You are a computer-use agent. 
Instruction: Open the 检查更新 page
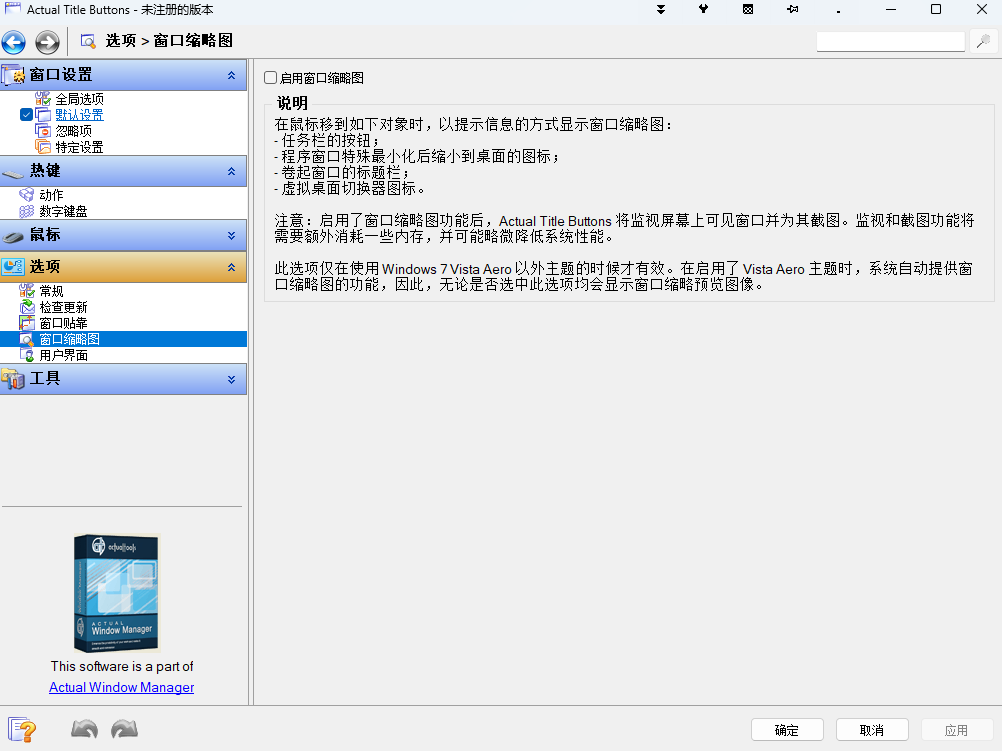pos(63,307)
